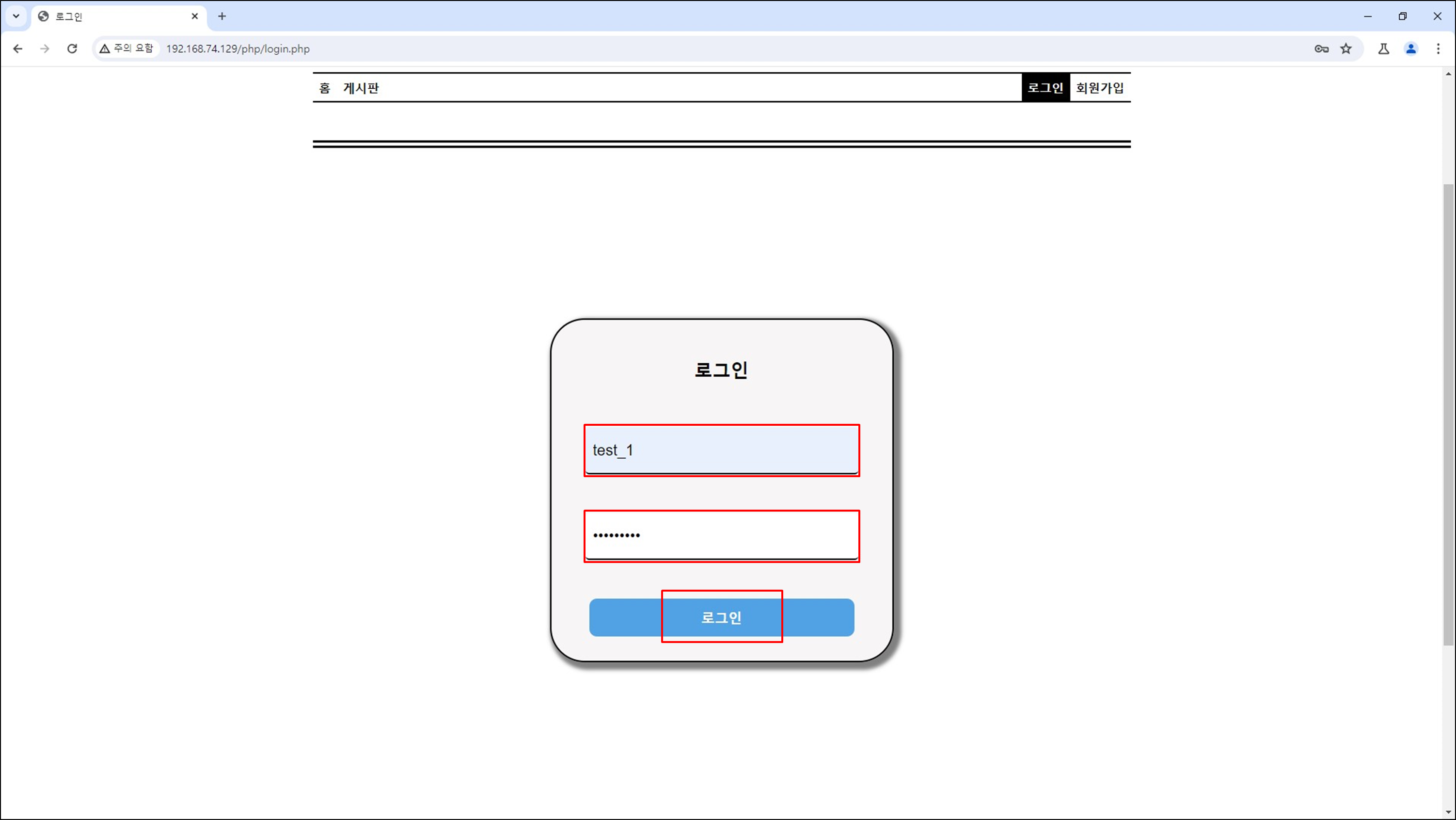Select the 로그인 browser tab
Image resolution: width=1456 pixels, height=820 pixels.
[x=119, y=16]
